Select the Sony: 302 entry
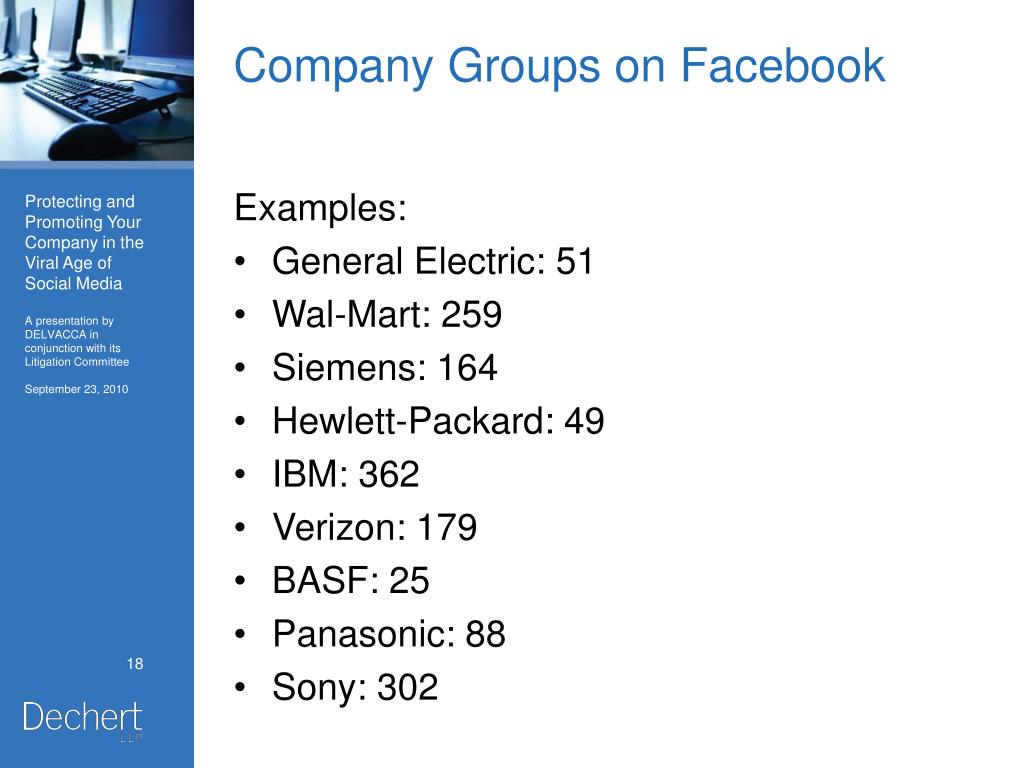Viewport: 1024px width, 768px height. point(355,687)
